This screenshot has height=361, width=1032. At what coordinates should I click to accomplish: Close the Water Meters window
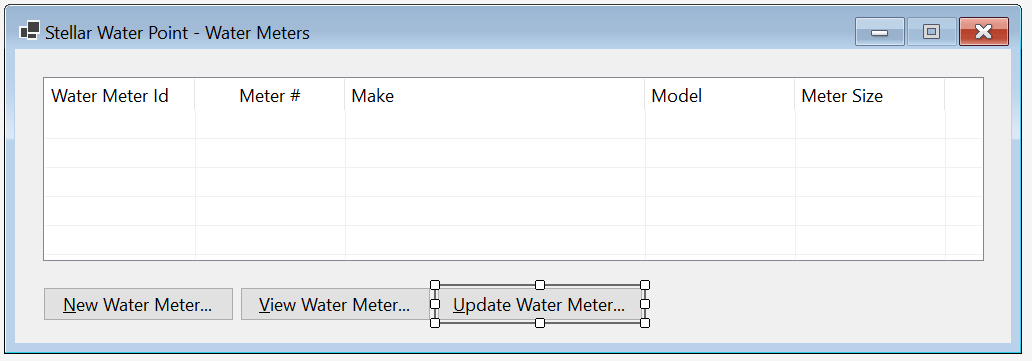pyautogui.click(x=984, y=32)
